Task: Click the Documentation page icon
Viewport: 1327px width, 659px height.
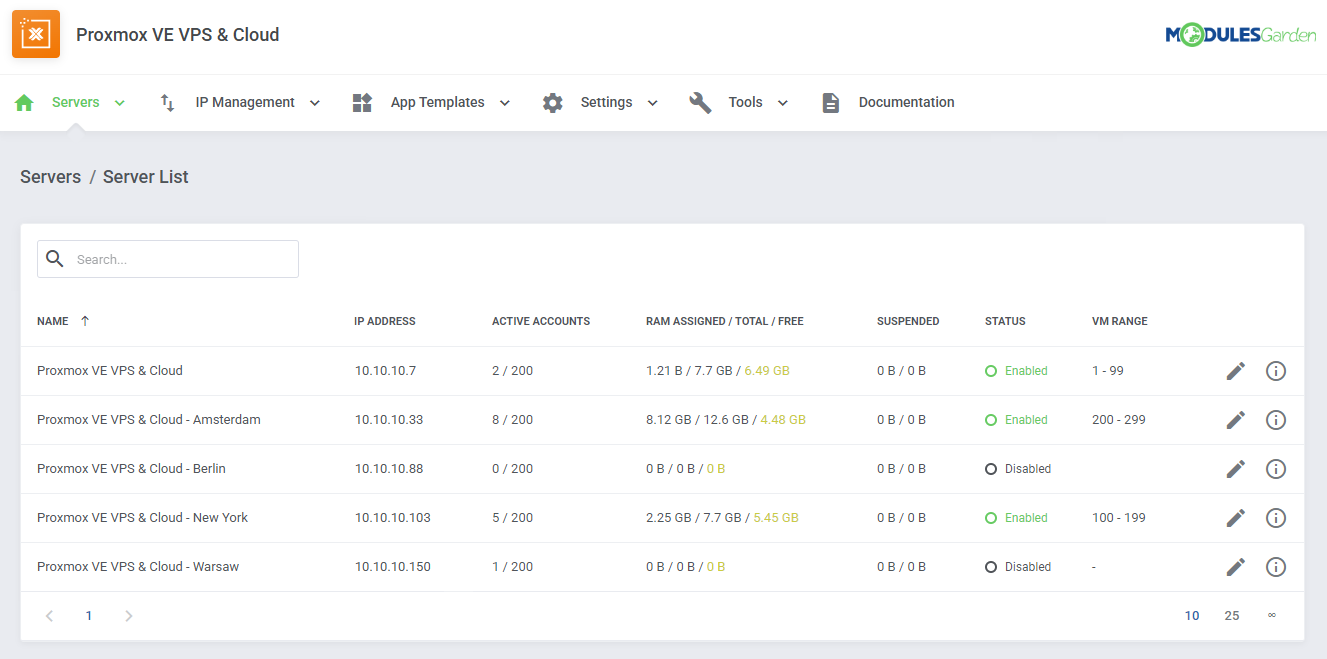Action: pyautogui.click(x=831, y=103)
